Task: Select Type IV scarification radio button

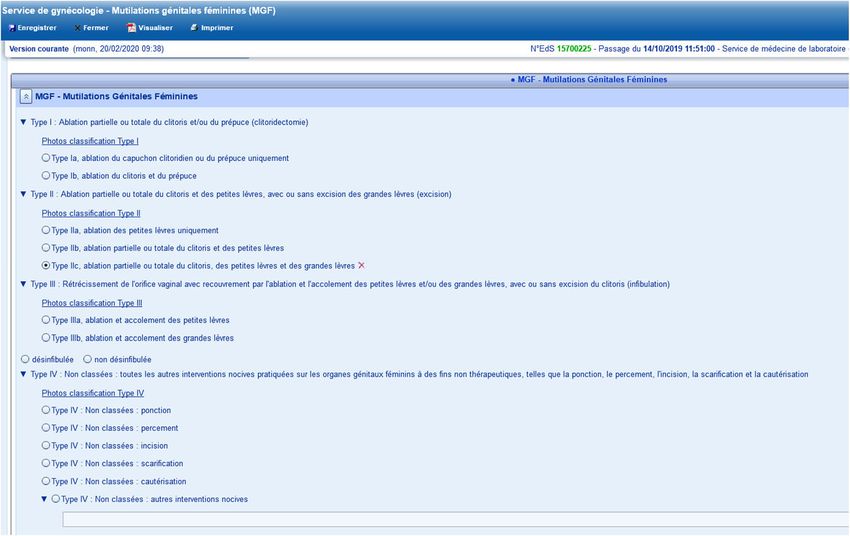Action: (x=46, y=463)
